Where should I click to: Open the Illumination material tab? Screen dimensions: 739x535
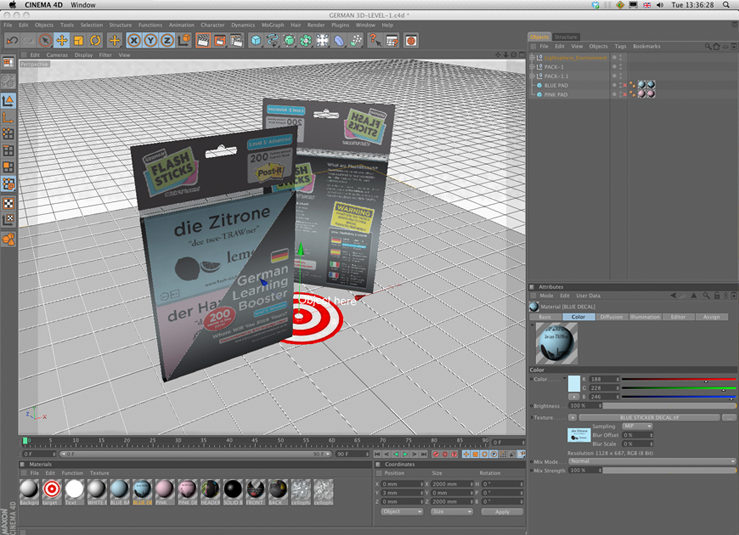(645, 317)
